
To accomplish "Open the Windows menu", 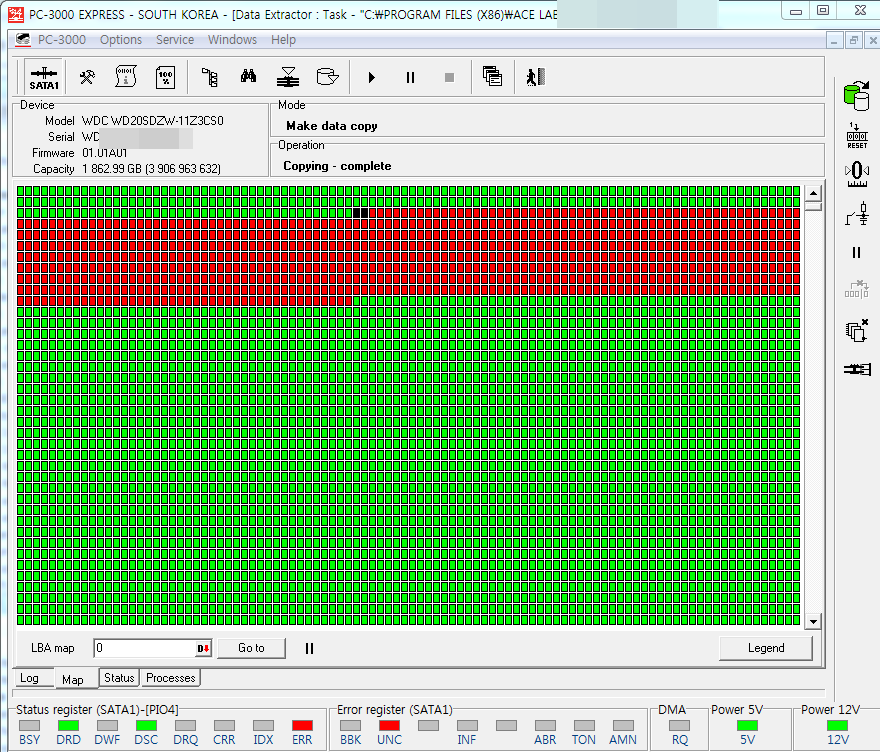I will [x=232, y=40].
